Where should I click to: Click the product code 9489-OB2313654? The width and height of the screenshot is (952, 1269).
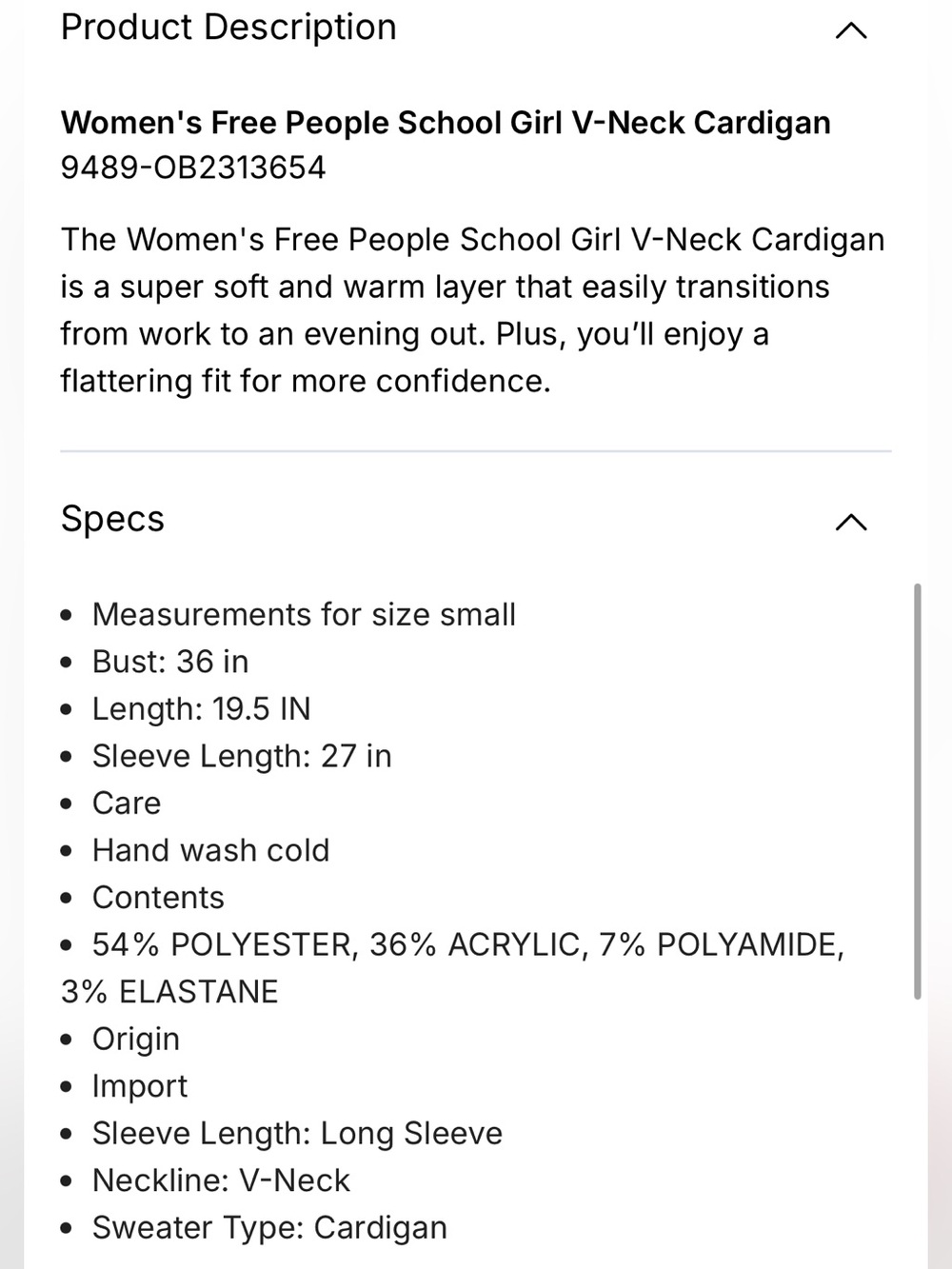(193, 168)
